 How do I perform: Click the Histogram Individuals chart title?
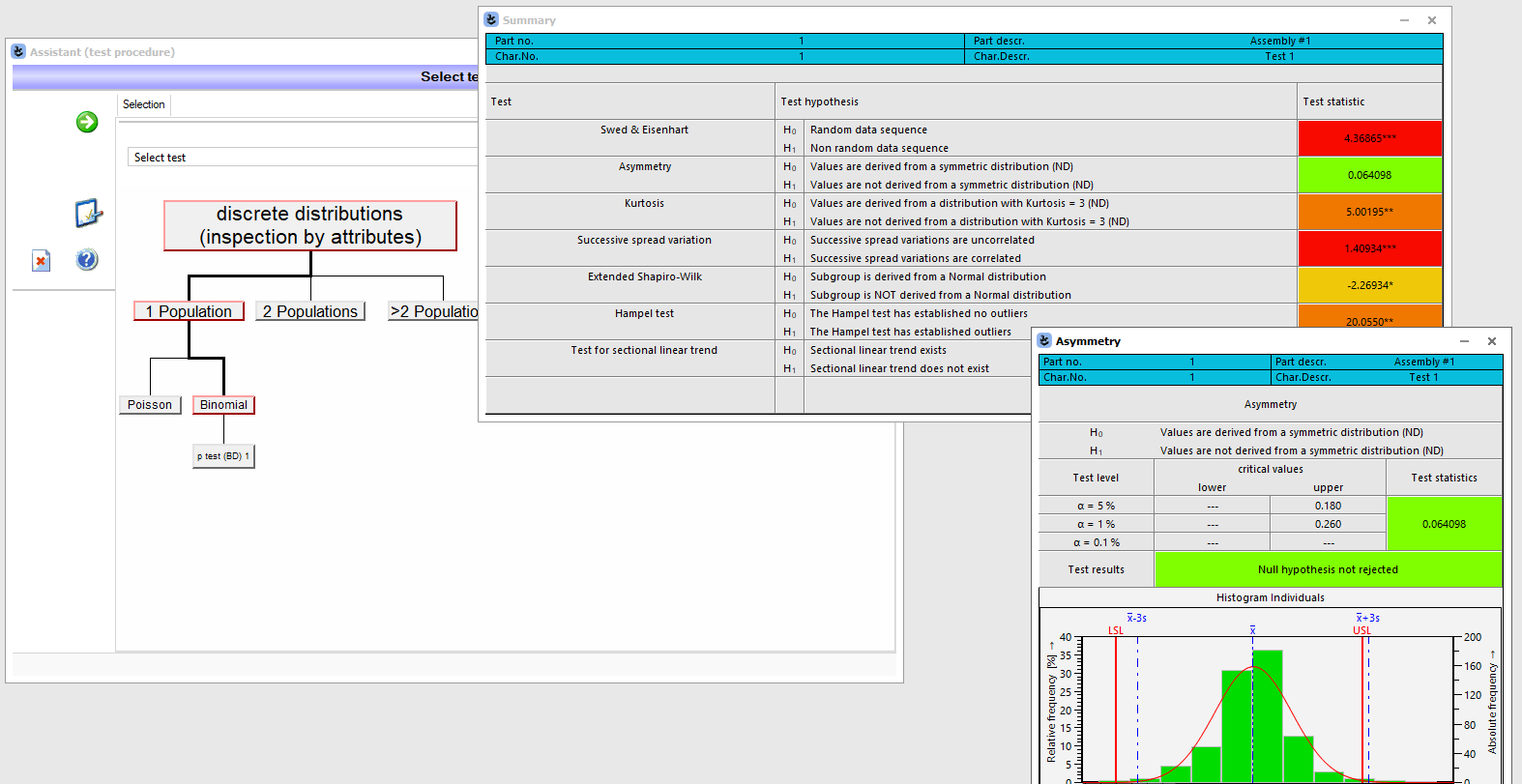pyautogui.click(x=1270, y=597)
